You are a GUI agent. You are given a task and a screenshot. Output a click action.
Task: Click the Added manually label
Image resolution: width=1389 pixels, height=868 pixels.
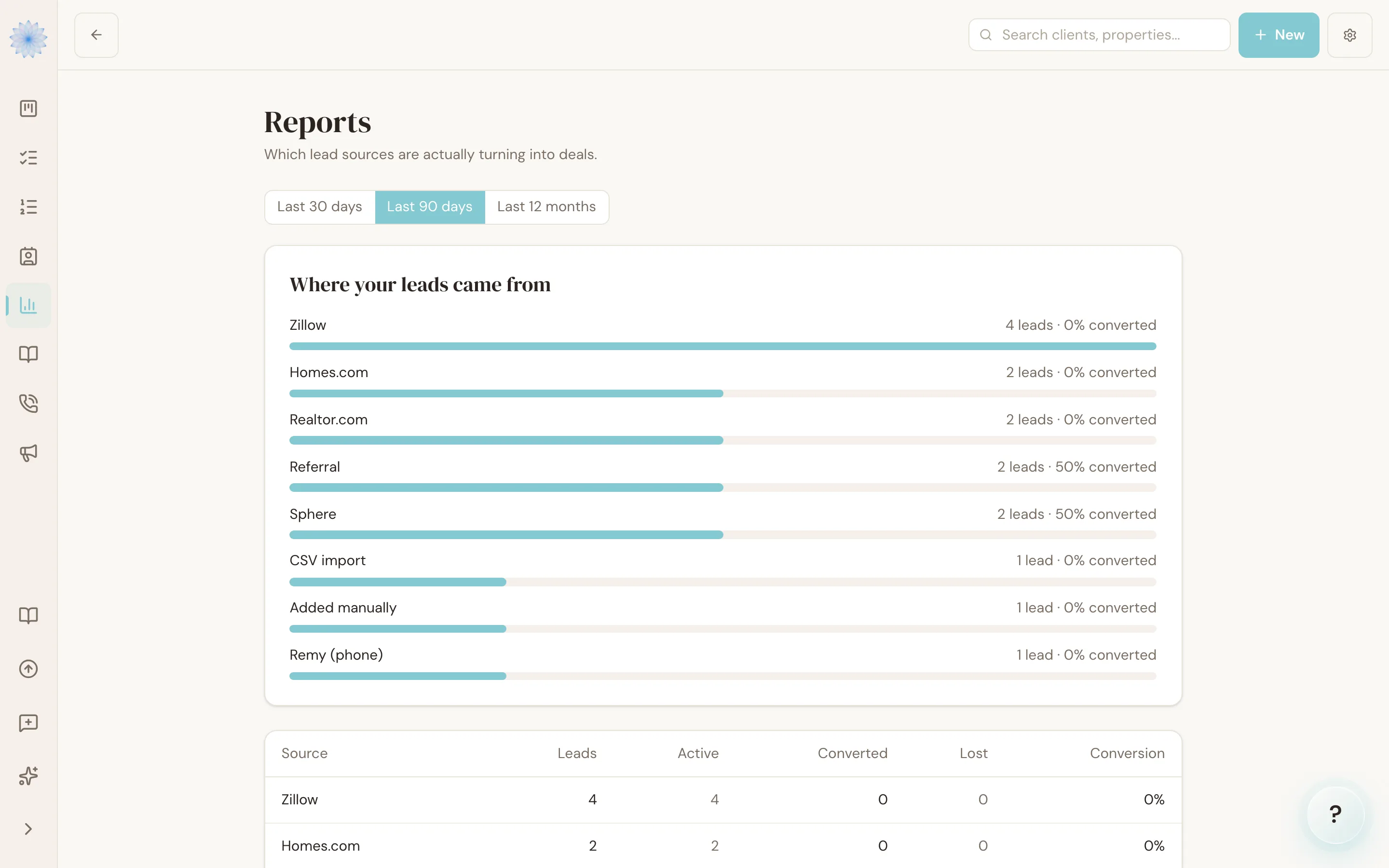(342, 608)
